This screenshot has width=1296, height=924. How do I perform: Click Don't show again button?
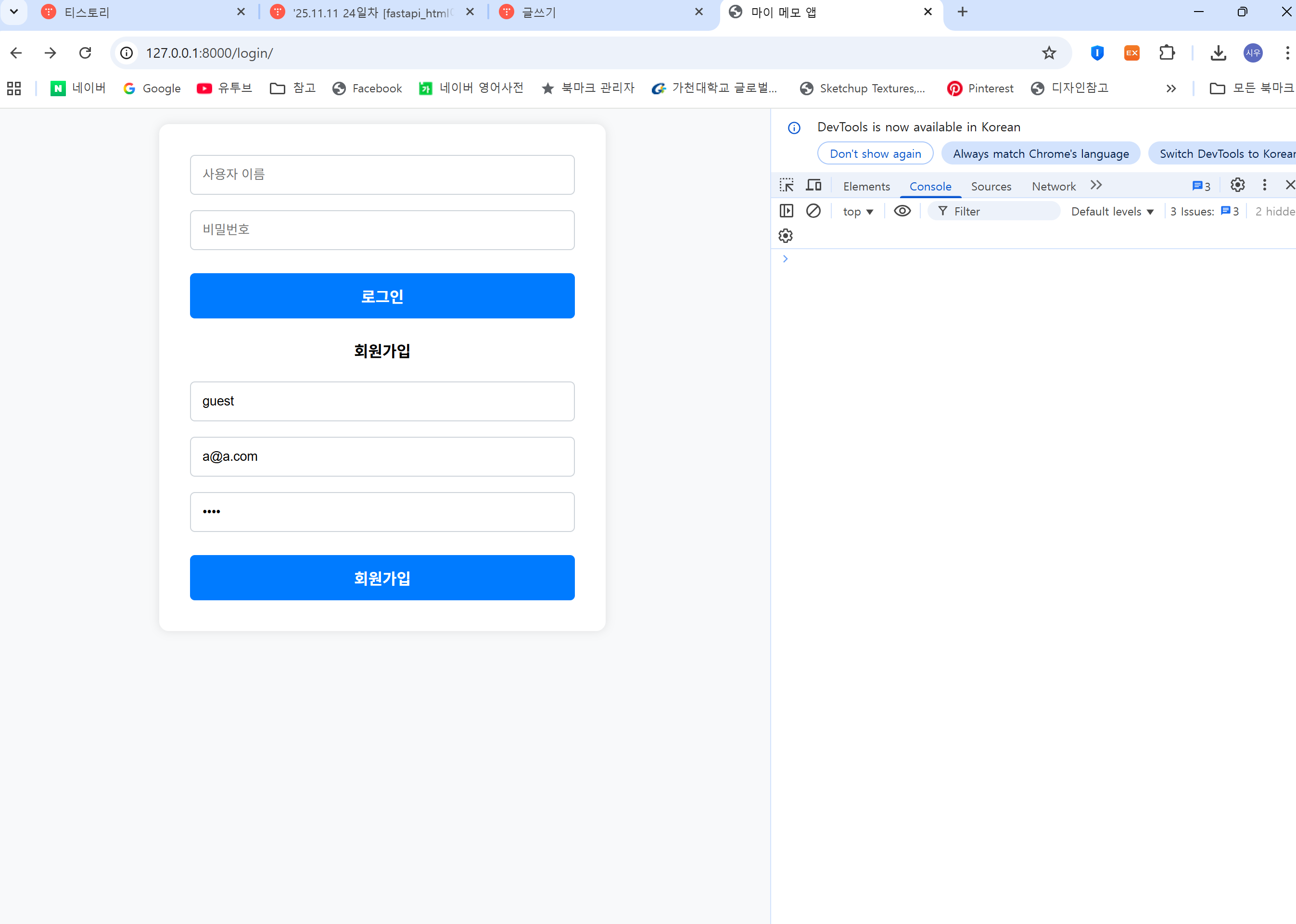tap(875, 153)
